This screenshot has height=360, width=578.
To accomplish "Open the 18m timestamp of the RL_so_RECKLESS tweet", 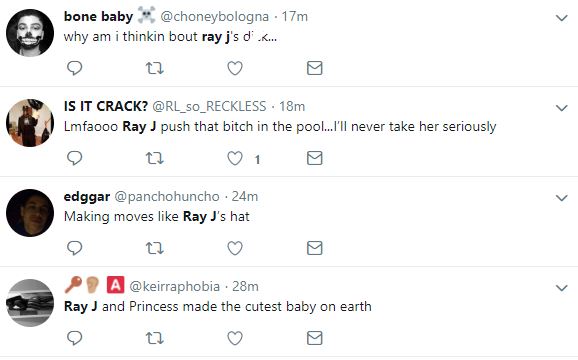I will tap(292, 106).
